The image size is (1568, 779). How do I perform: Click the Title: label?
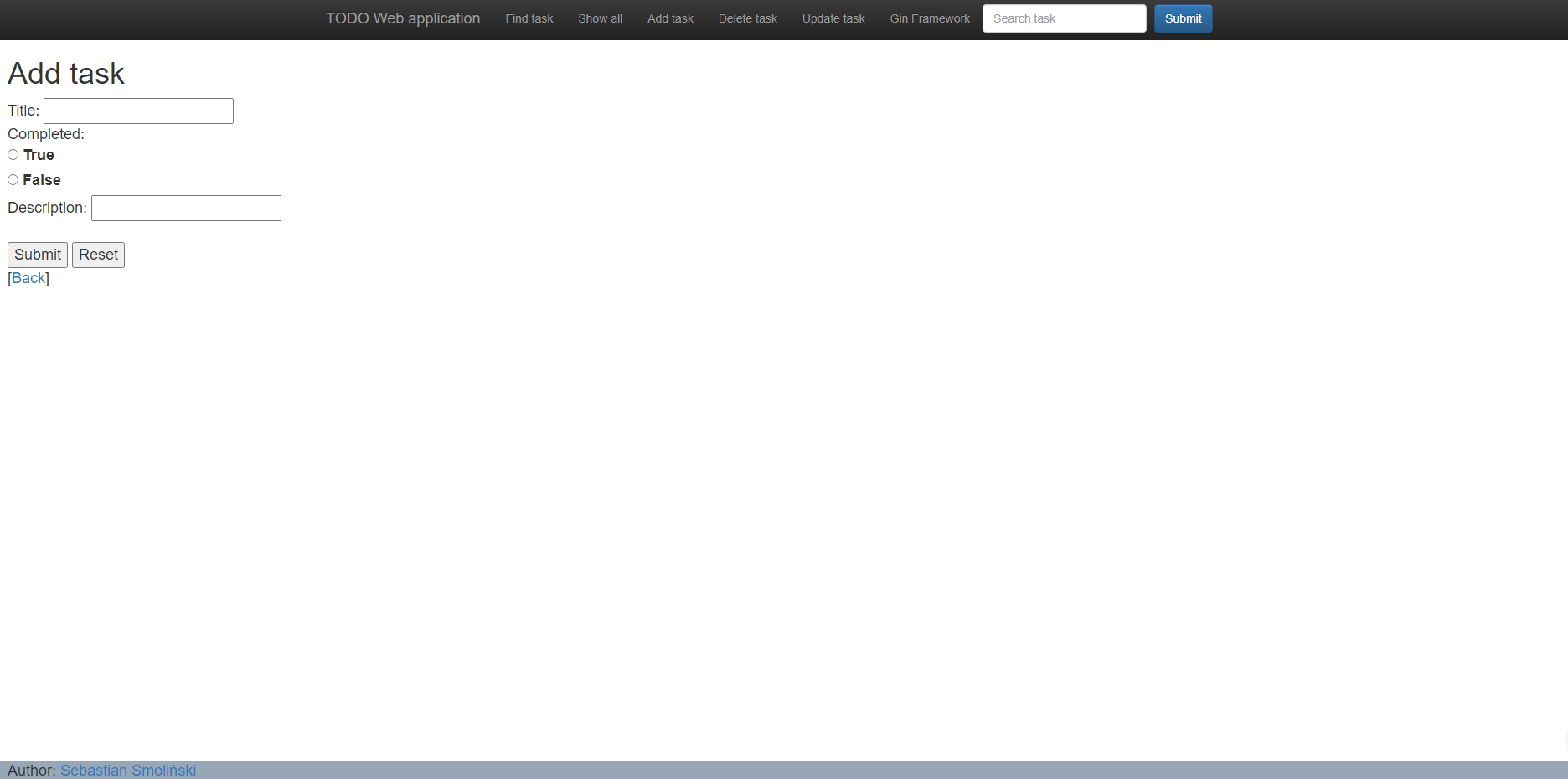point(23,111)
